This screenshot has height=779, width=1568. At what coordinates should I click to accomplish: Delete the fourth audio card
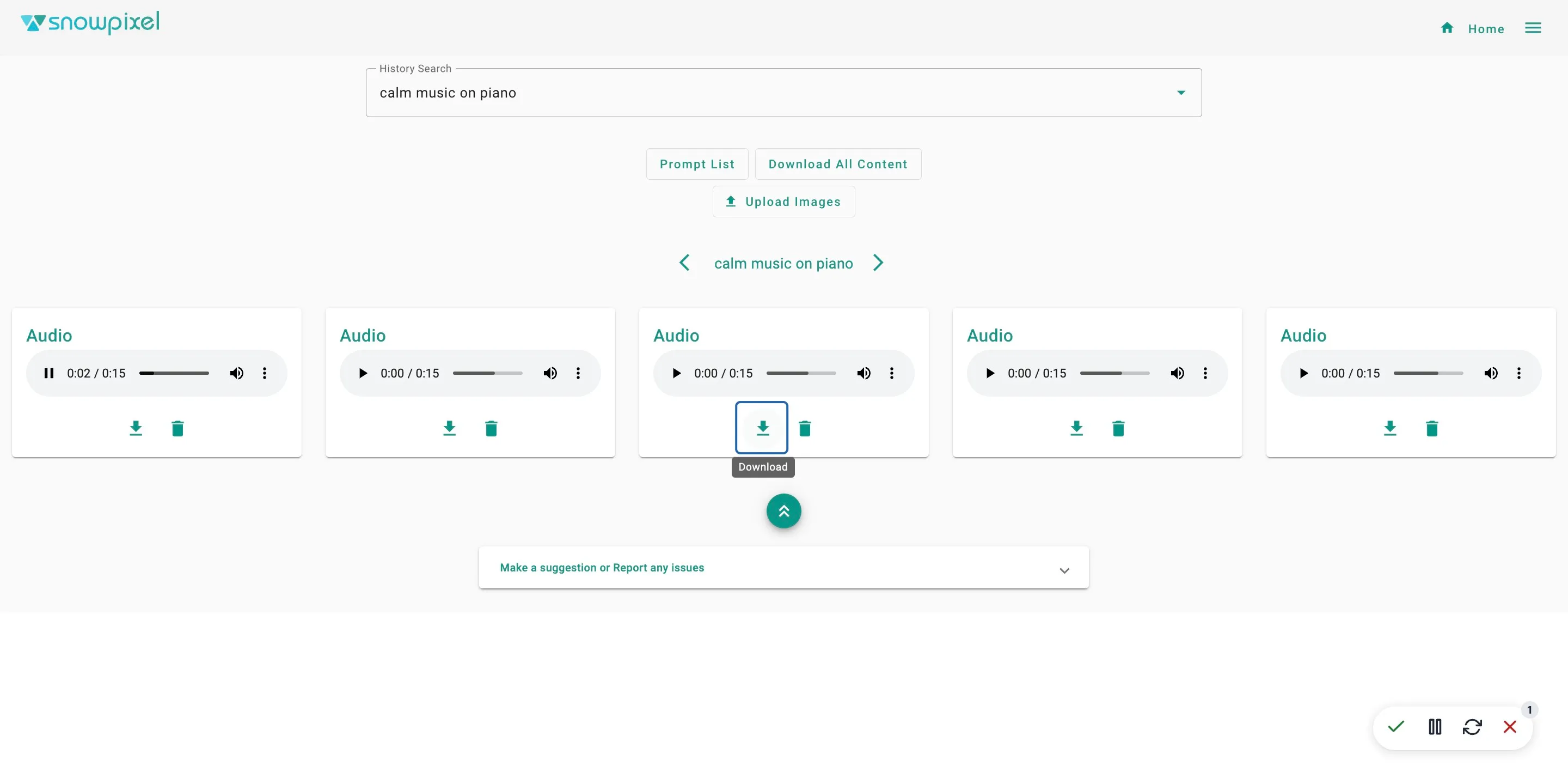click(1118, 428)
